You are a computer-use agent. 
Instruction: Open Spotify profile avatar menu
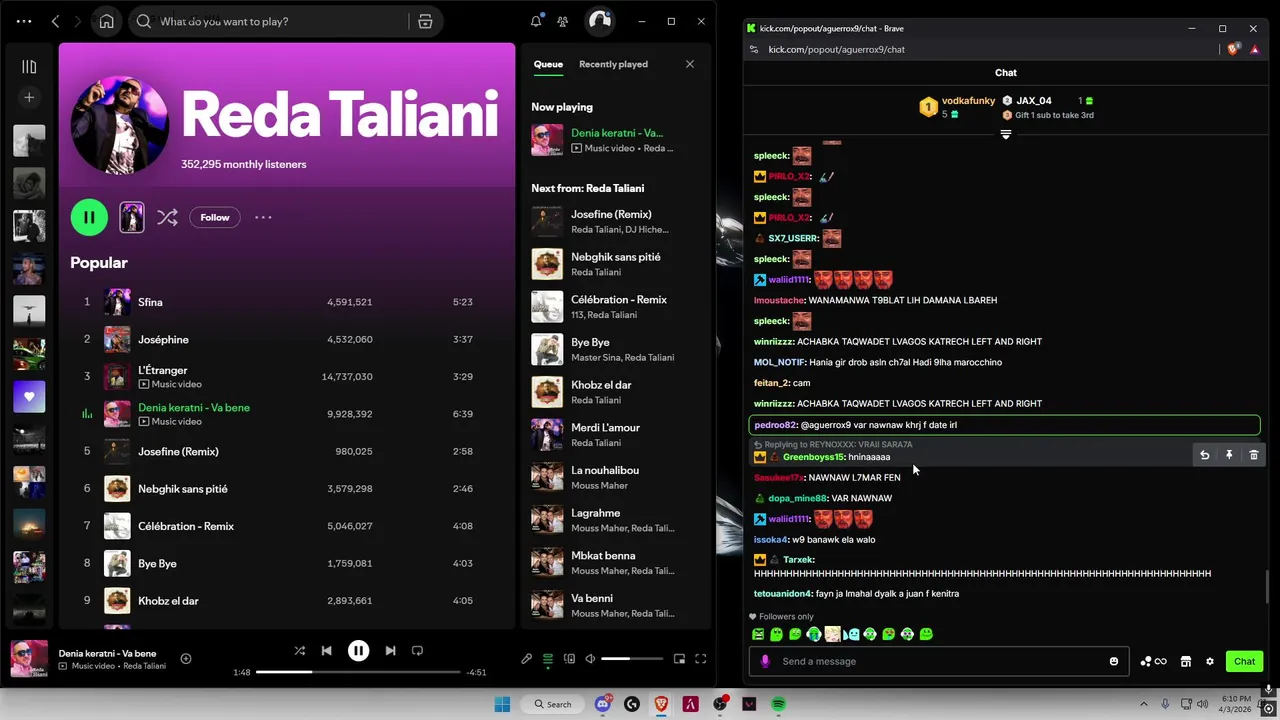pyautogui.click(x=599, y=21)
